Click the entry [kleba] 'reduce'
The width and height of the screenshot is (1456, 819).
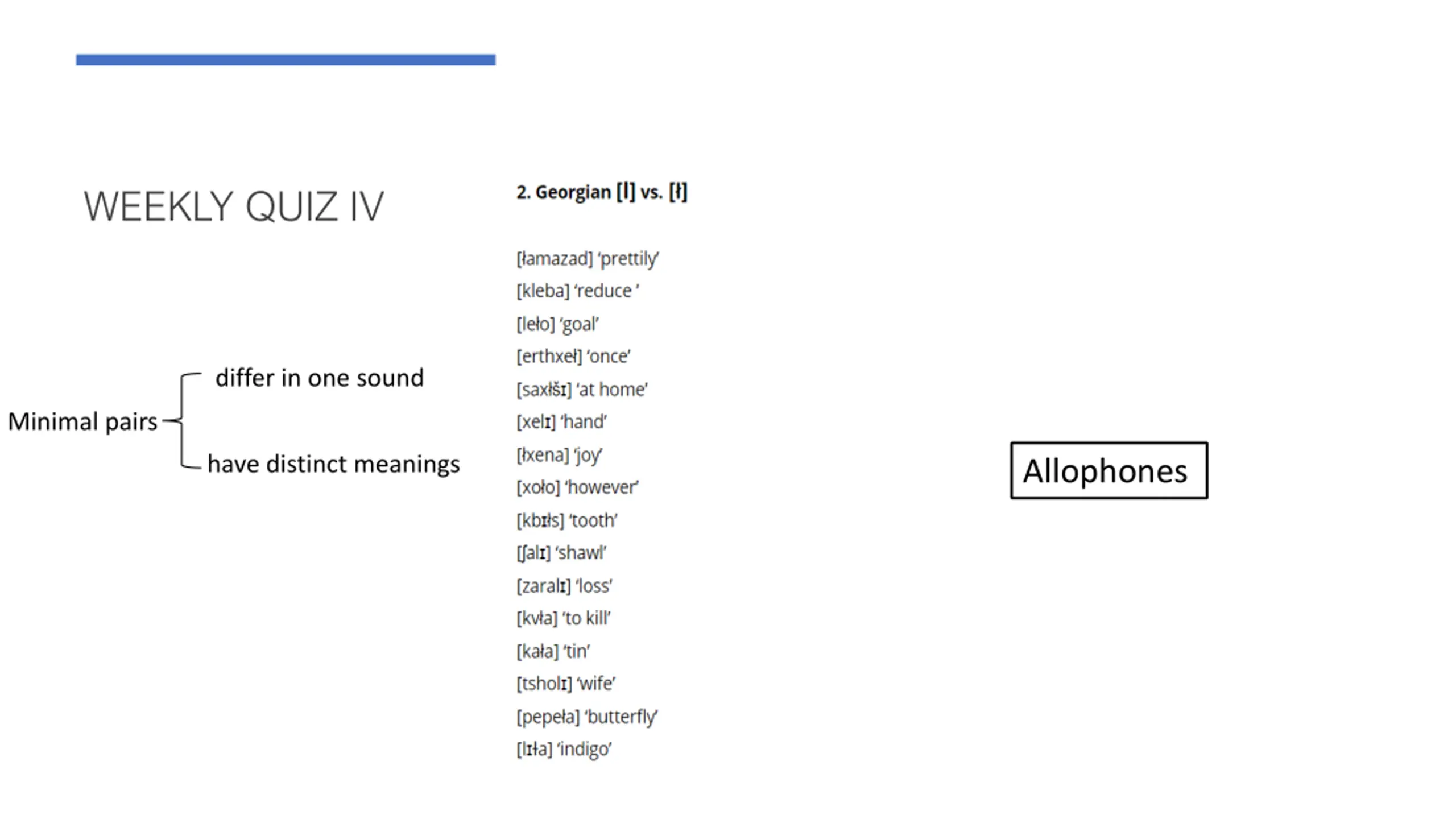[x=577, y=291]
